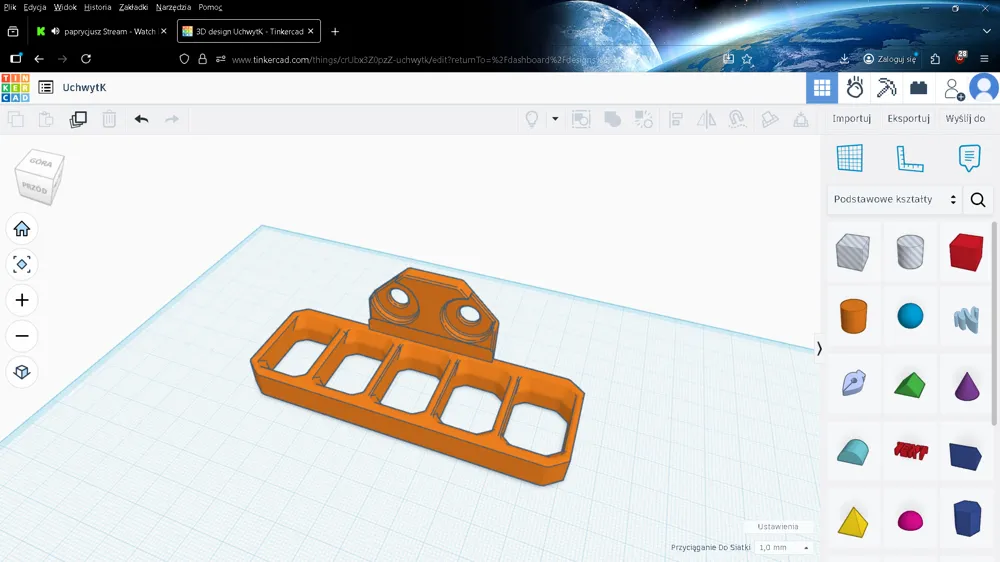Select the yellow pyramid shape

point(853,522)
